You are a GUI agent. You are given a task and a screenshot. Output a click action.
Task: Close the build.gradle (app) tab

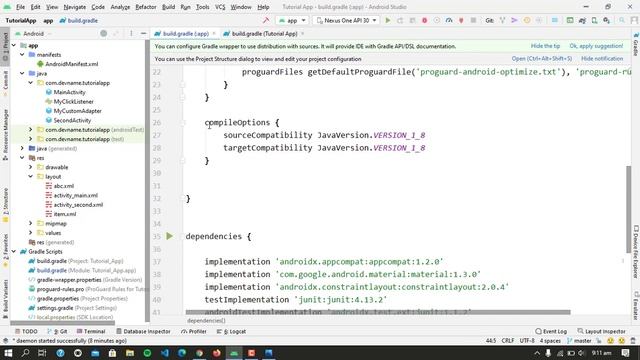214,33
